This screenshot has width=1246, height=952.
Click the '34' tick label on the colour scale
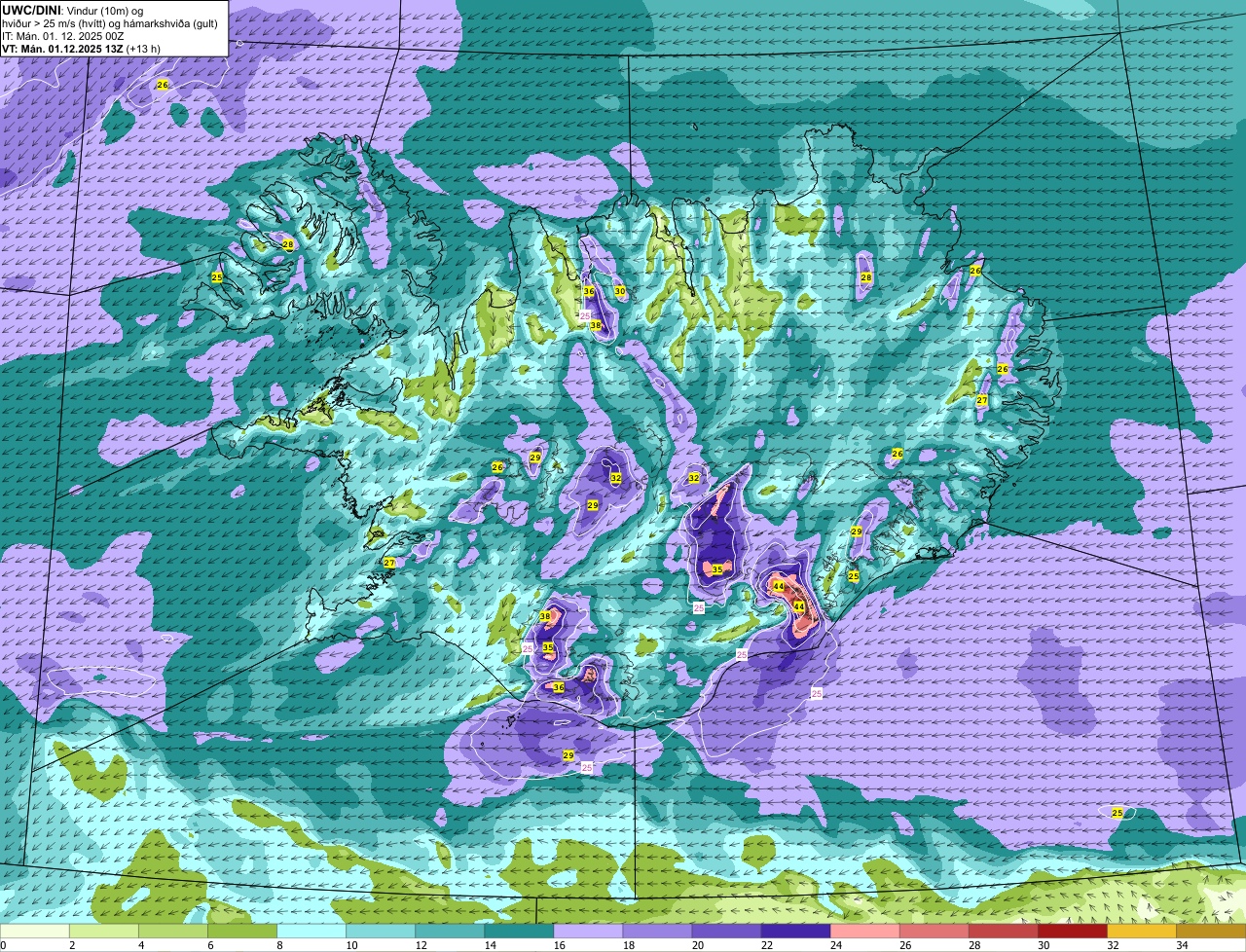(1181, 945)
